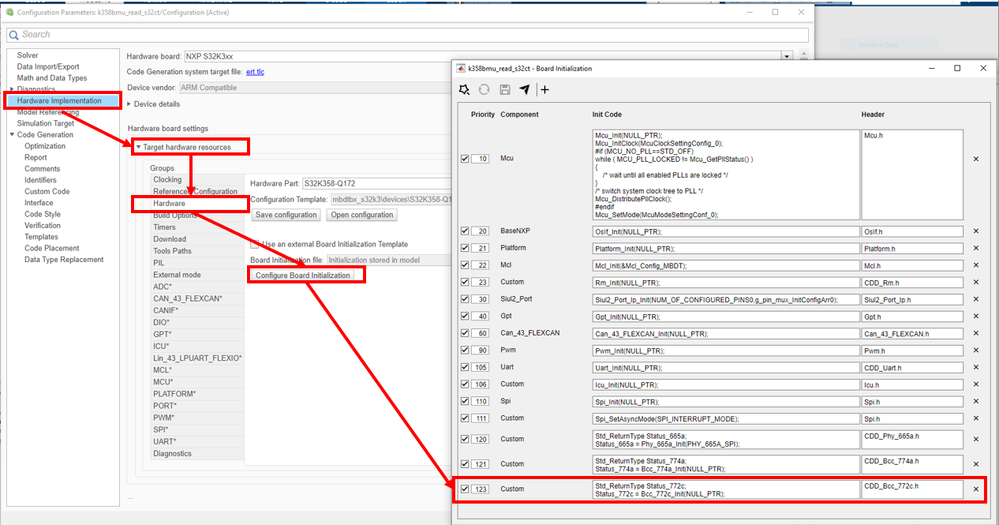The image size is (999, 525).
Task: Remove the BaseNXP row with its X
Action: coord(975,231)
